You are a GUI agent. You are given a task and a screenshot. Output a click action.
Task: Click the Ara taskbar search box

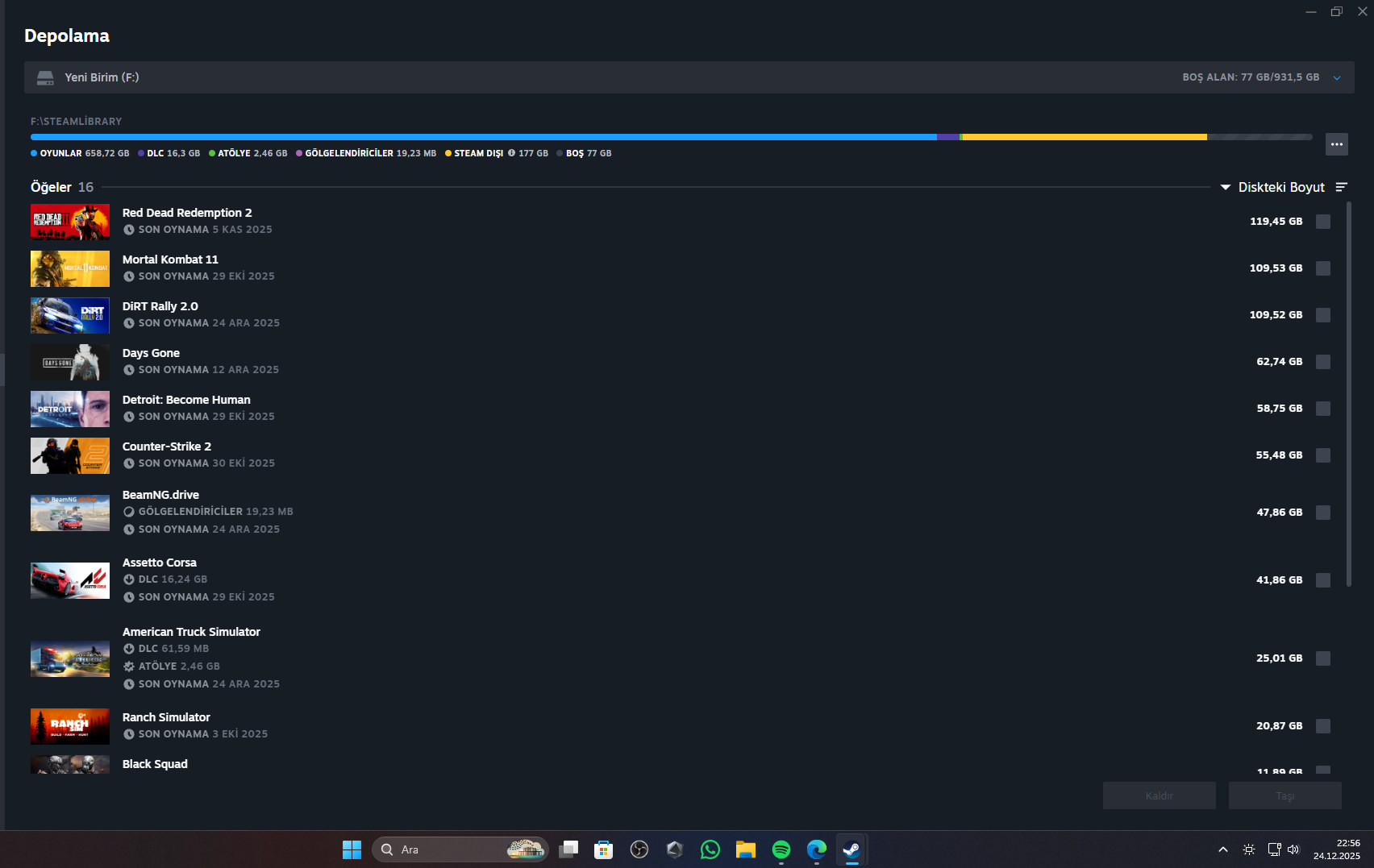460,849
